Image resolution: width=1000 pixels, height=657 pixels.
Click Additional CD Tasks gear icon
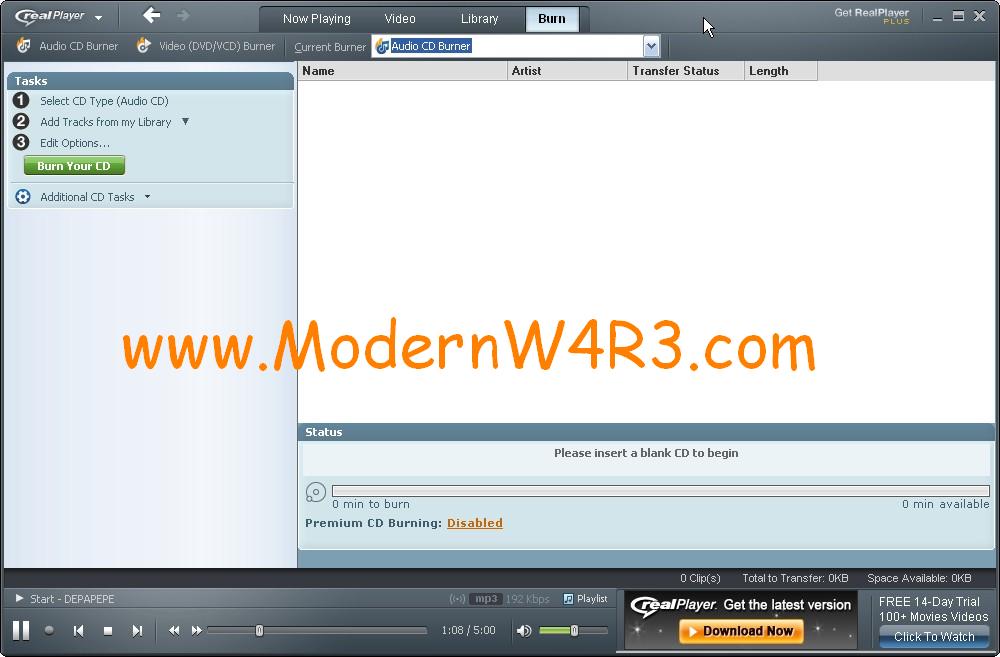(23, 196)
